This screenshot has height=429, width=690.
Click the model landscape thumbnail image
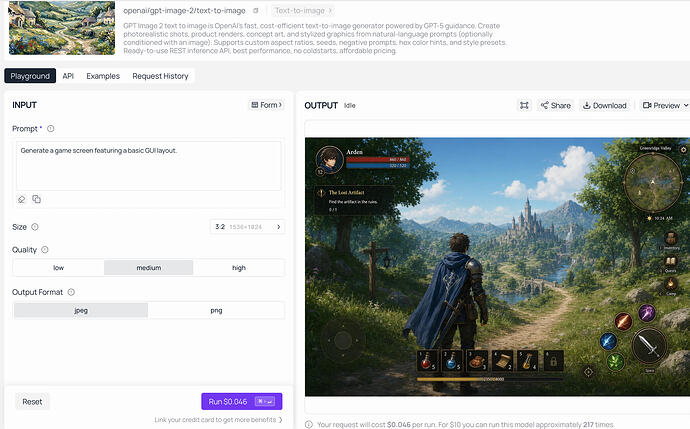pos(62,28)
